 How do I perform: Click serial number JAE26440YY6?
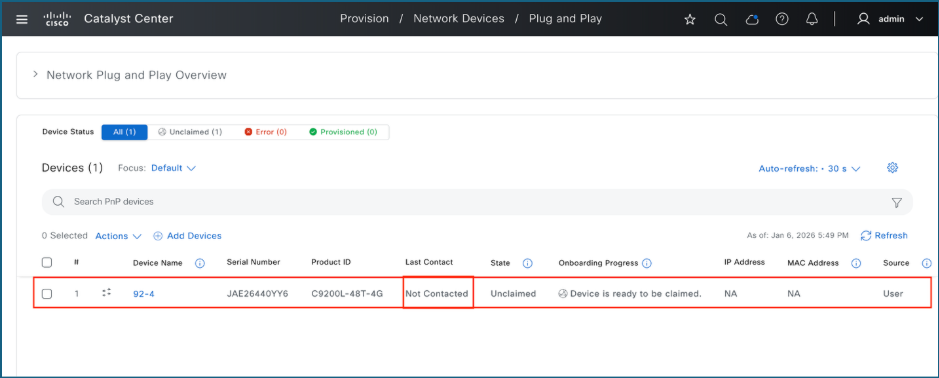[257, 294]
